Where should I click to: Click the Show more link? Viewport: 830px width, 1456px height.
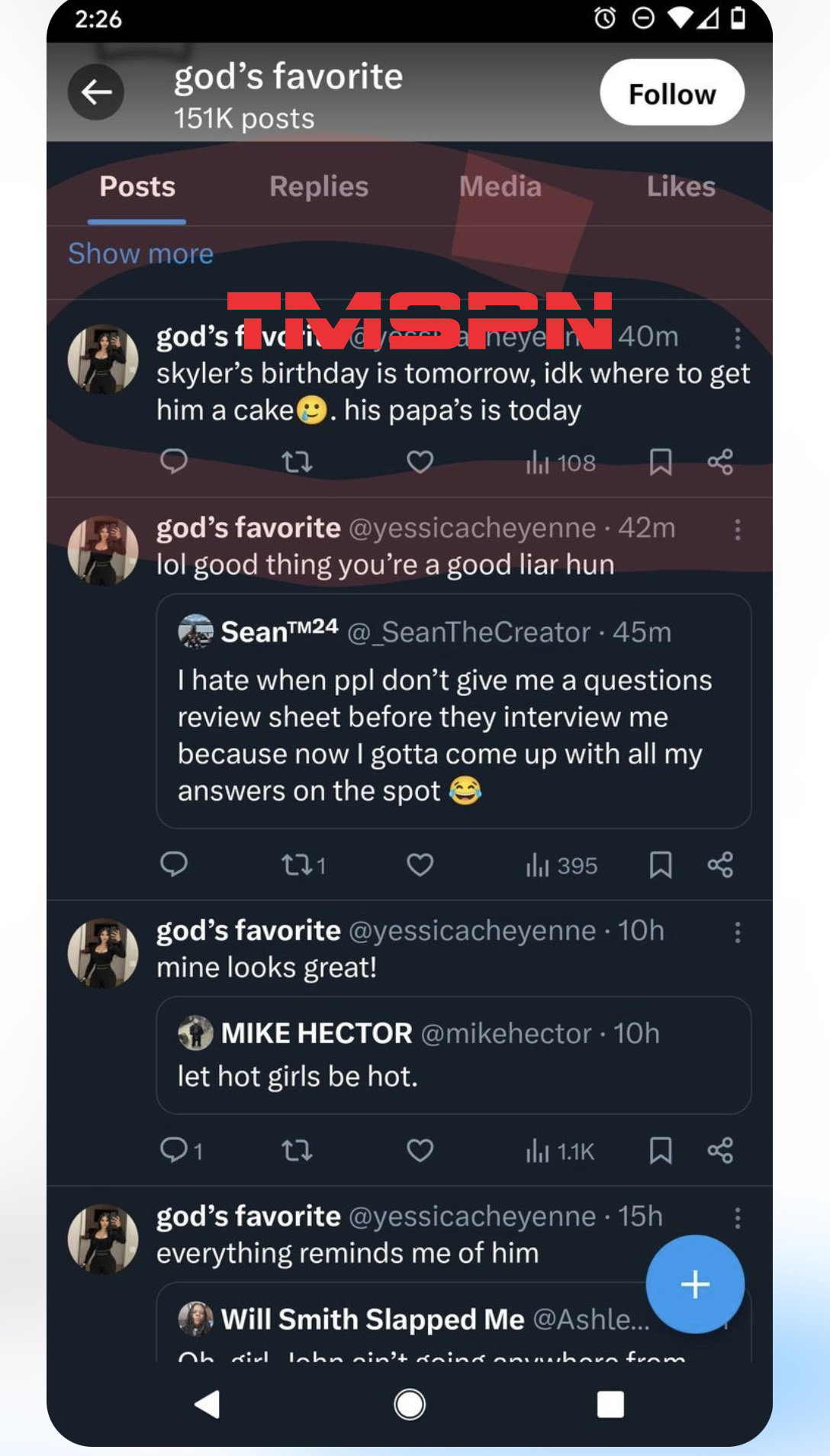pyautogui.click(x=141, y=253)
